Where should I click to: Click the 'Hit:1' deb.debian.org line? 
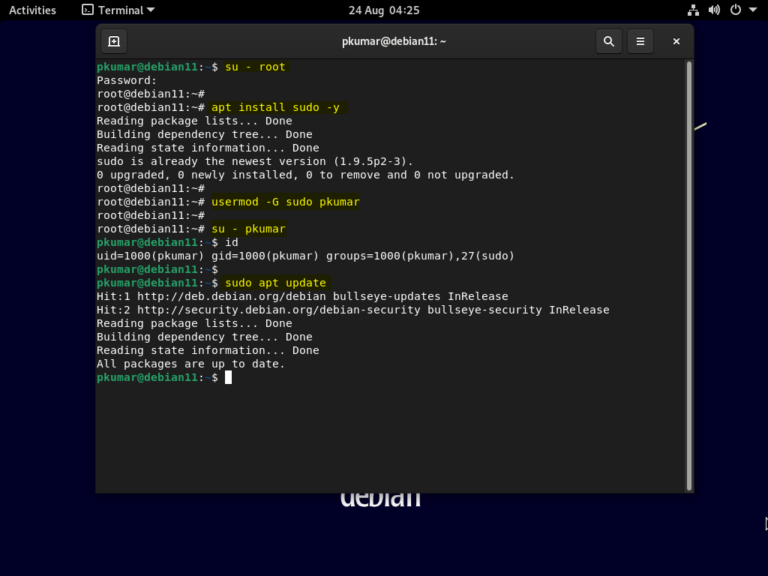click(302, 296)
